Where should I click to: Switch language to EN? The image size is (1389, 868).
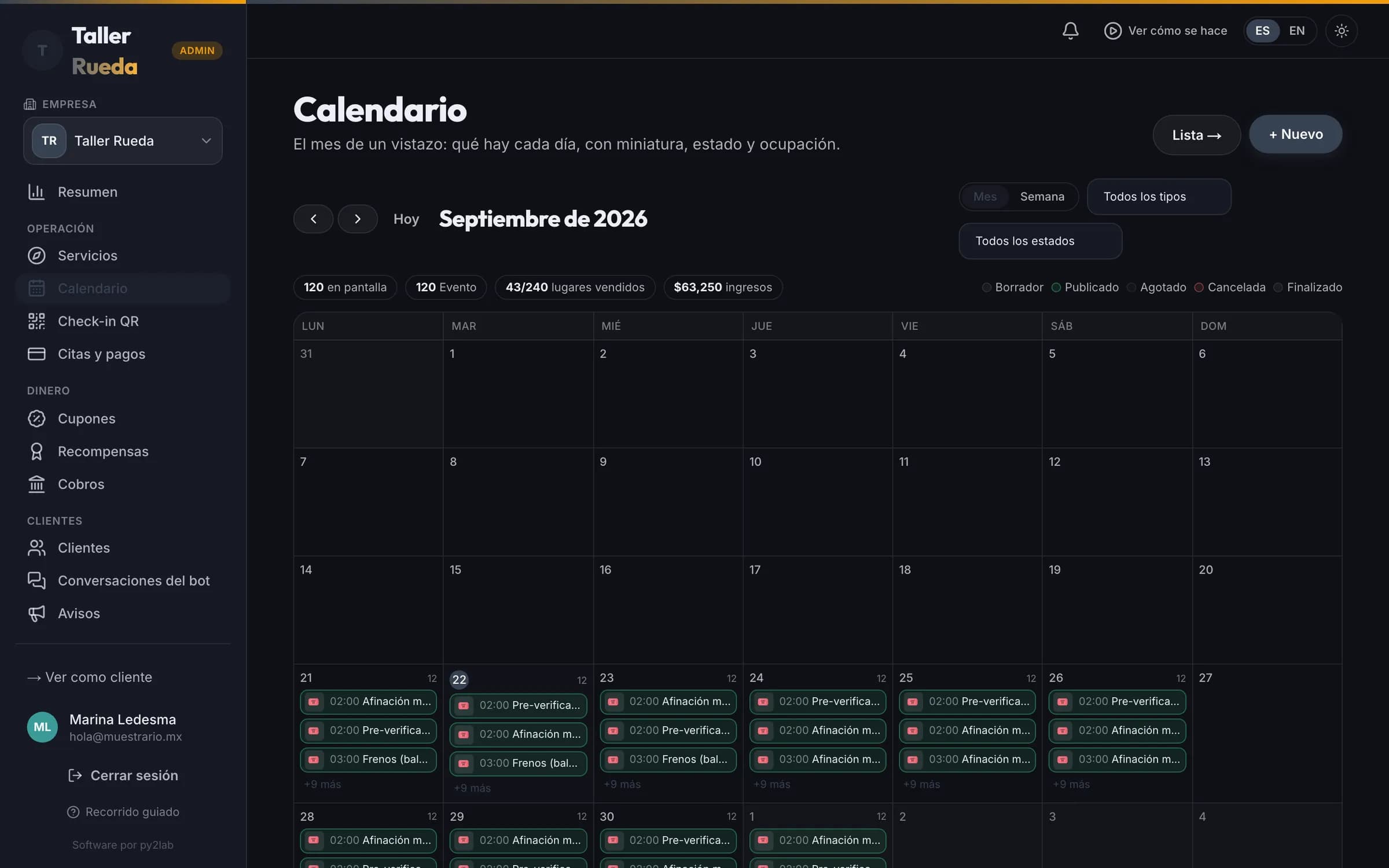click(1296, 31)
